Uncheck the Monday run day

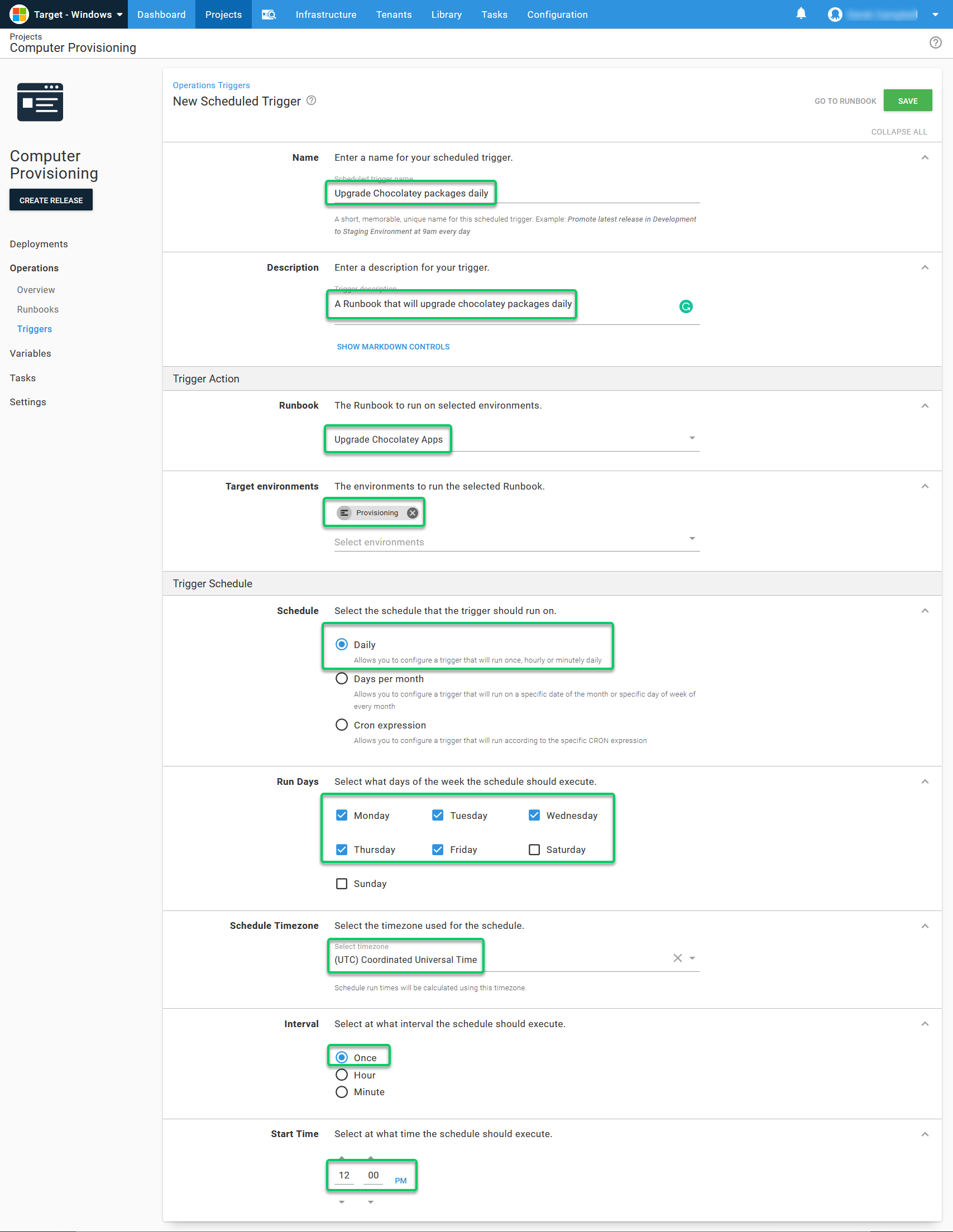341,815
